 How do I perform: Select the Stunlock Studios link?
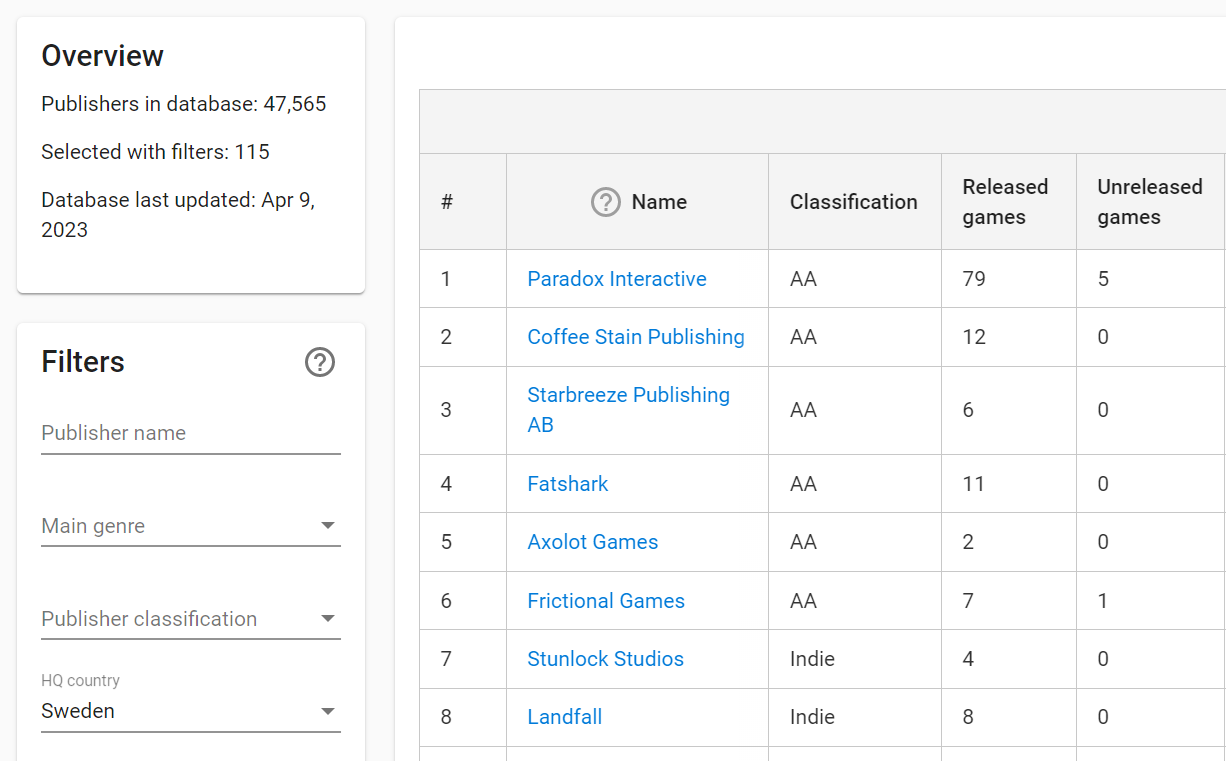tap(605, 658)
